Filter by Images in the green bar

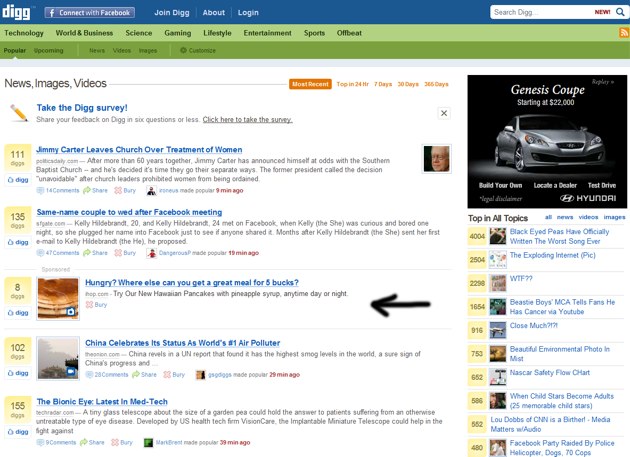pos(148,50)
